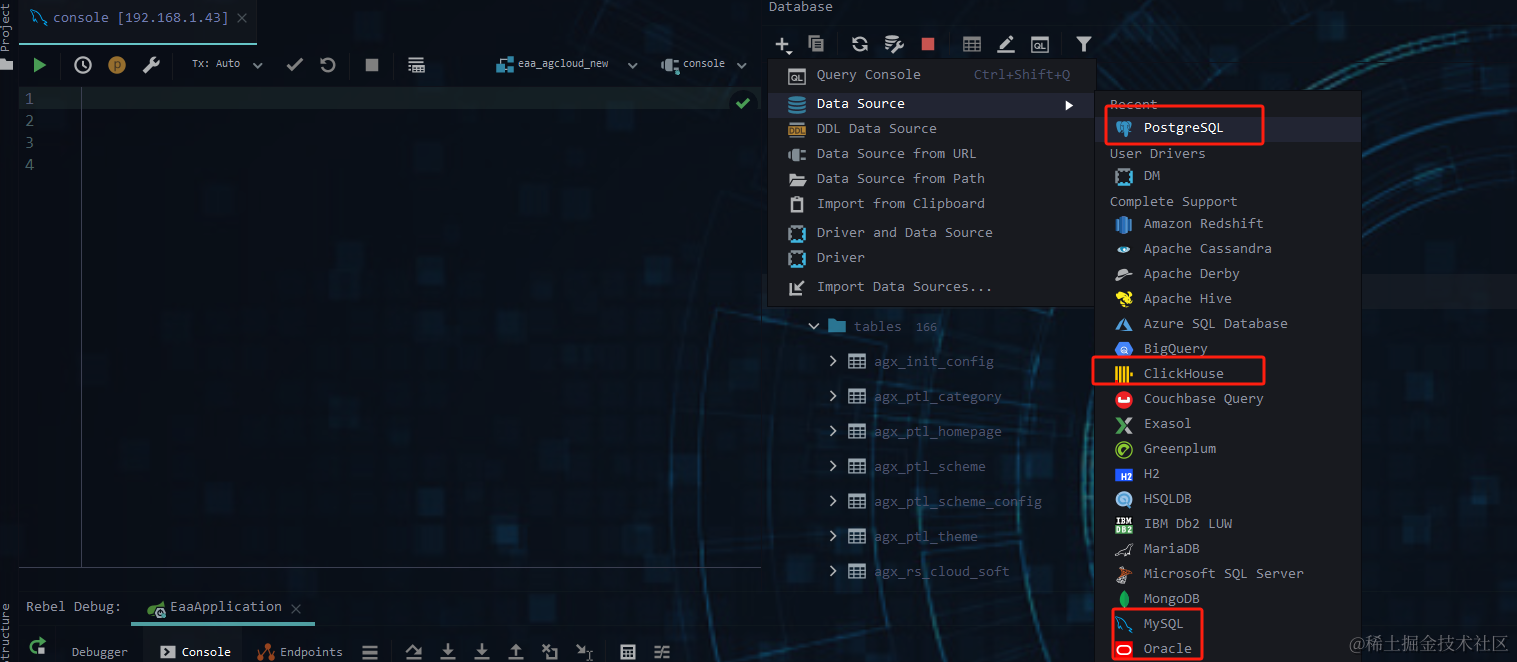The image size is (1517, 662).
Task: Choose Data Source from Path
Action: (931, 179)
